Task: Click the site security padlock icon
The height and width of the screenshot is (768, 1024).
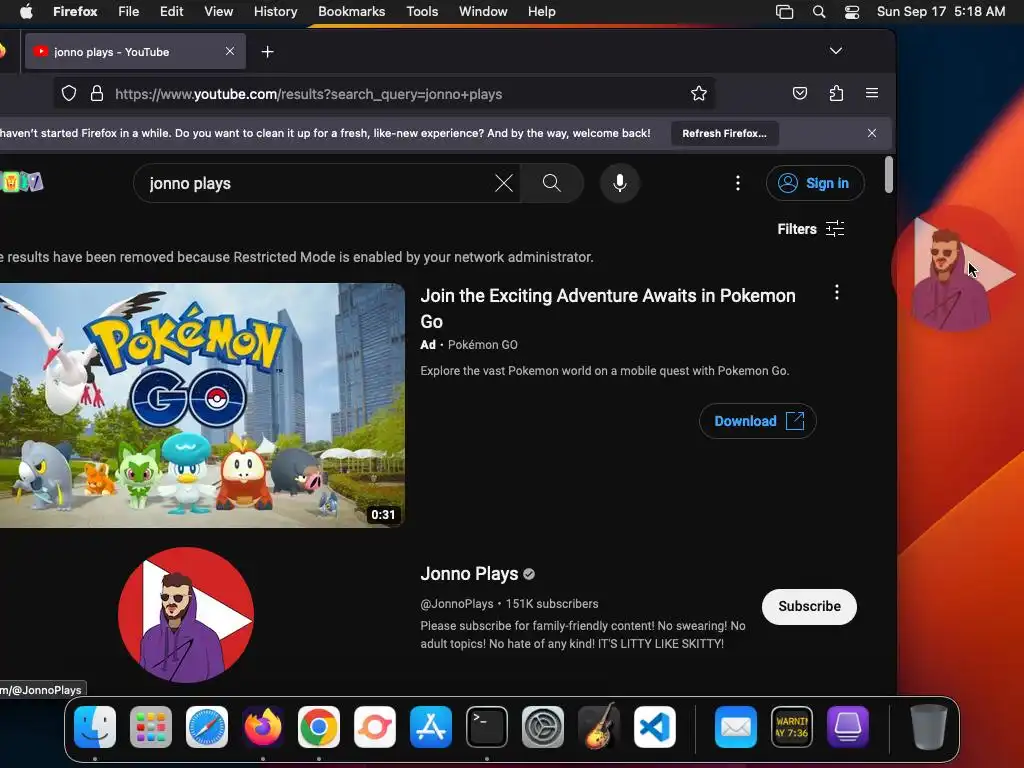Action: (97, 93)
